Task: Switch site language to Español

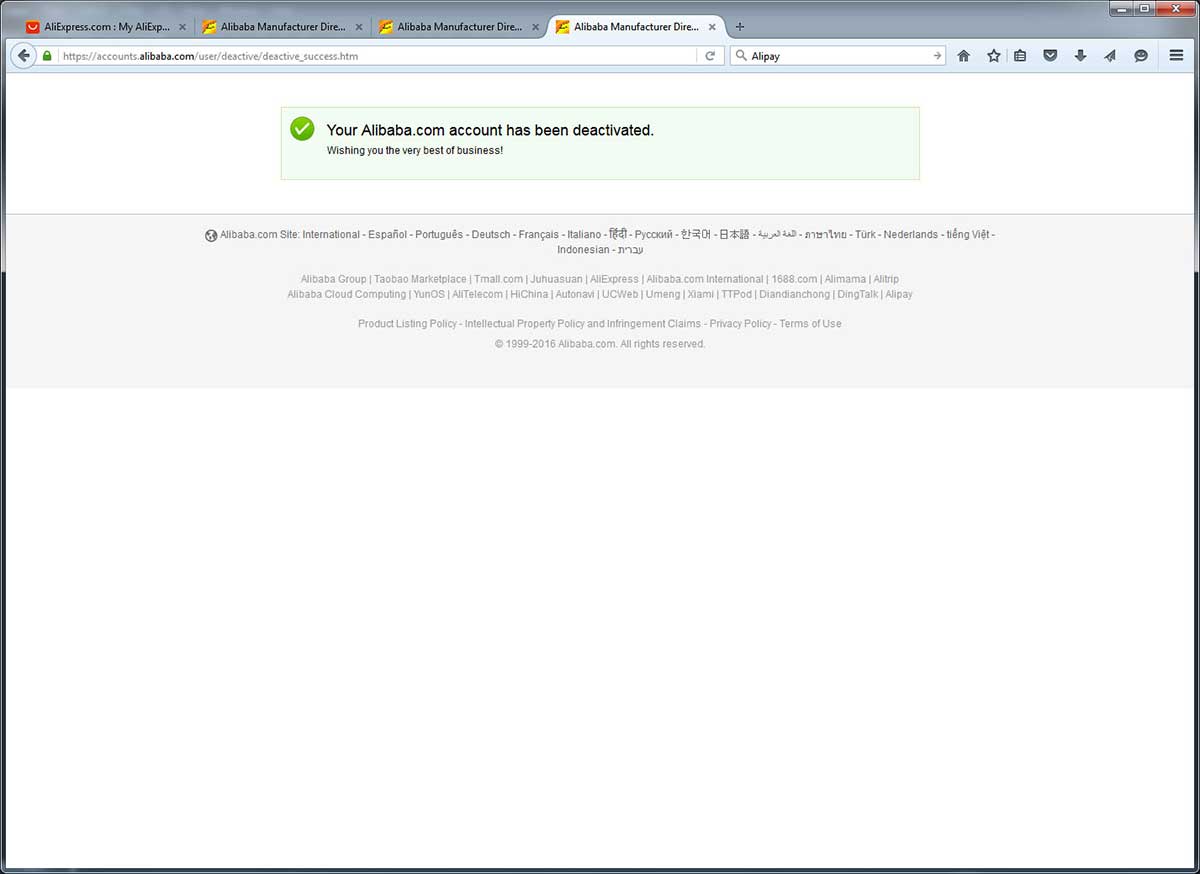Action: (x=387, y=235)
